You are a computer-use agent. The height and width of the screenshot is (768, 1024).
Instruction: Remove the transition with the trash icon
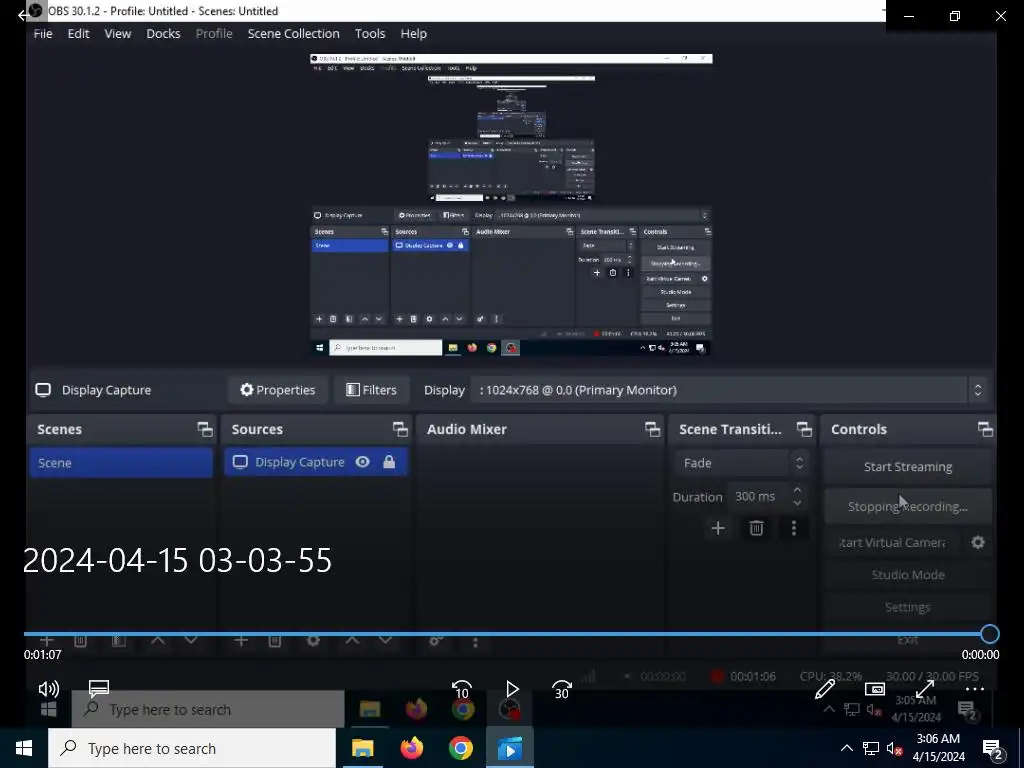click(x=756, y=528)
